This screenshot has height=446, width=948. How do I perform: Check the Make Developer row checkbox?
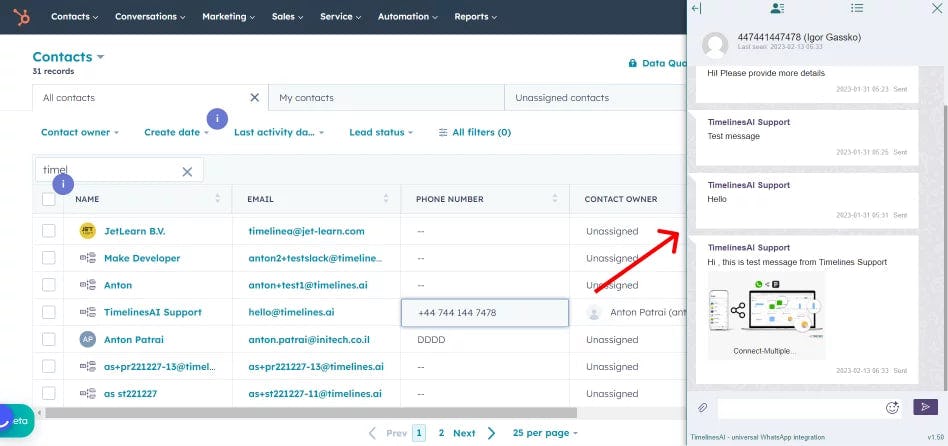(48, 258)
